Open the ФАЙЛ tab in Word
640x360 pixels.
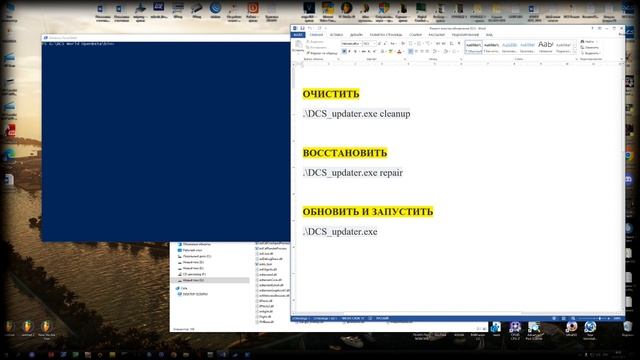tap(298, 35)
